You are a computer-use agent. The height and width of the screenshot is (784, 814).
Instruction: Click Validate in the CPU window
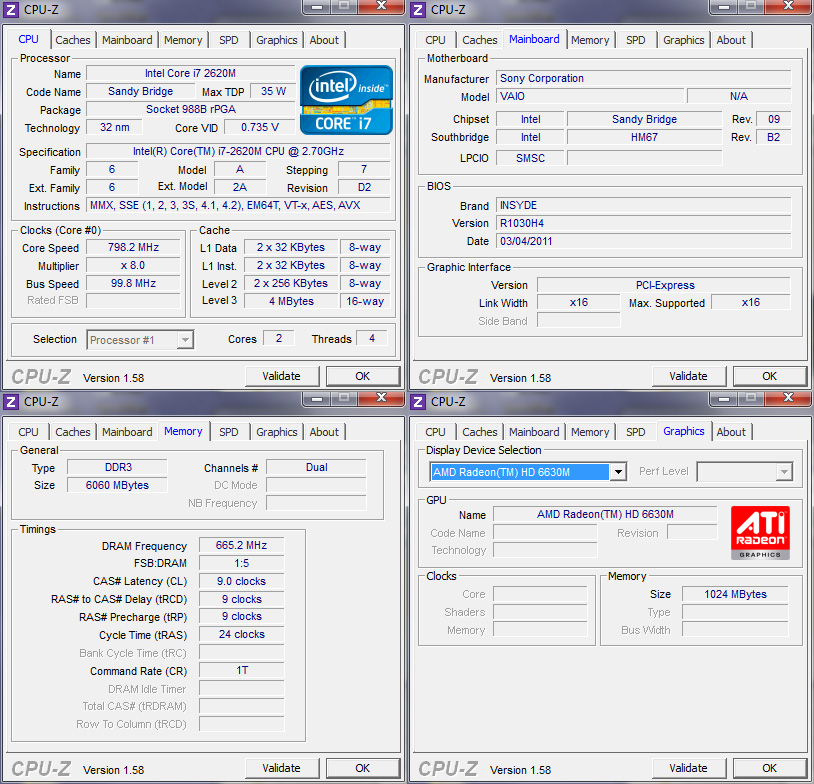point(281,376)
